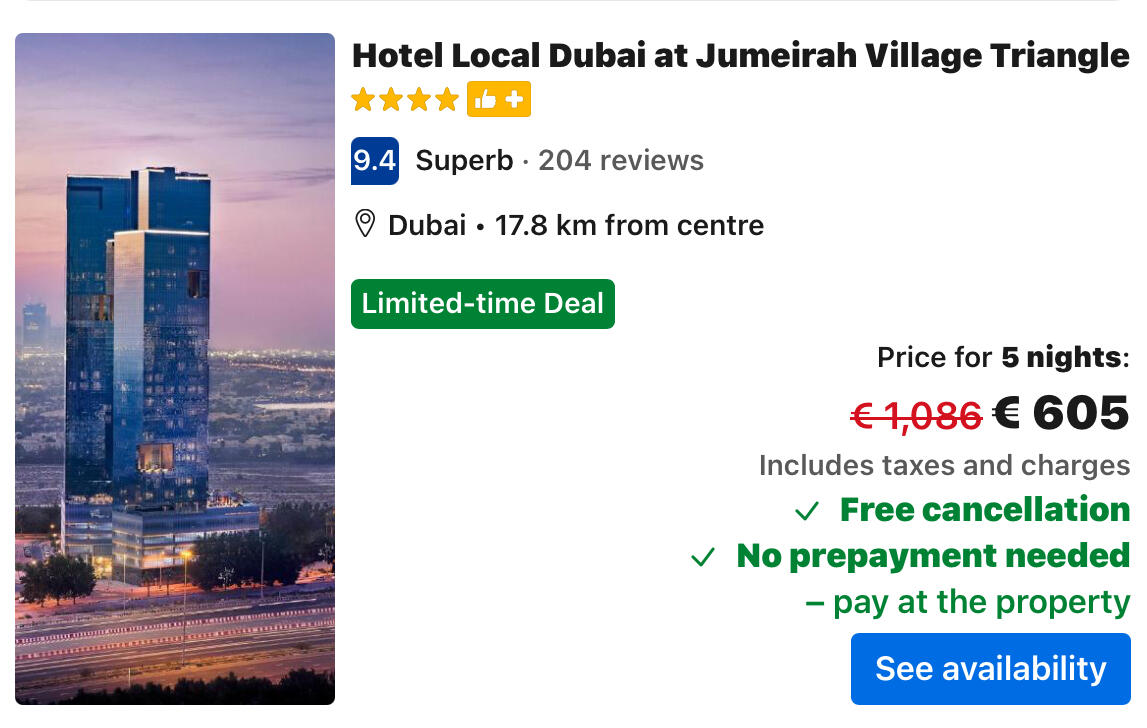Click the See availability button
Image resolution: width=1147 pixels, height=728 pixels.
(x=990, y=668)
